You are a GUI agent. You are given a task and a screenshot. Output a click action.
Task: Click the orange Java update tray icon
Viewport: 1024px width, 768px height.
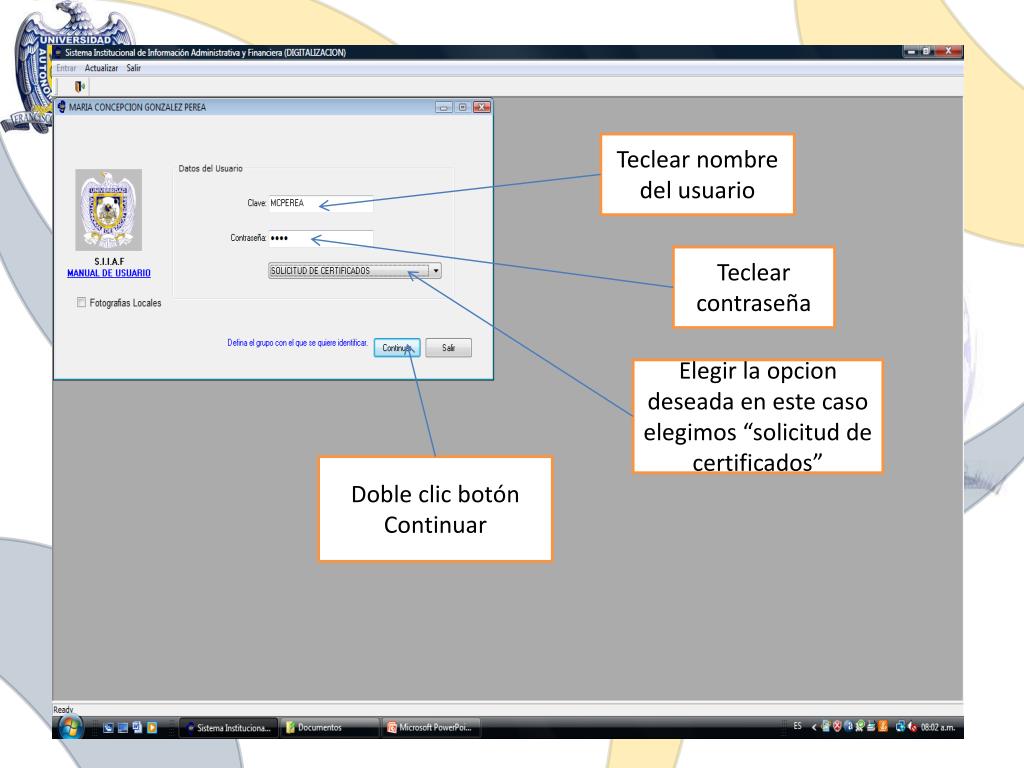click(x=883, y=727)
